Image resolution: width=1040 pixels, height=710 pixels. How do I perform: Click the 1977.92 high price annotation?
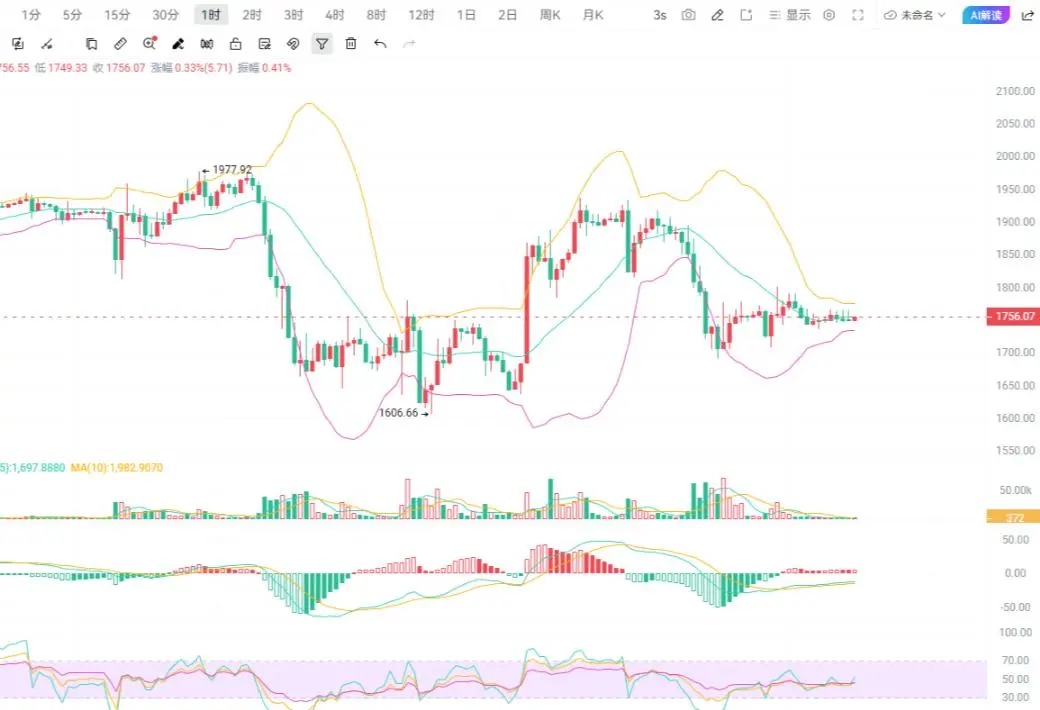pos(228,170)
